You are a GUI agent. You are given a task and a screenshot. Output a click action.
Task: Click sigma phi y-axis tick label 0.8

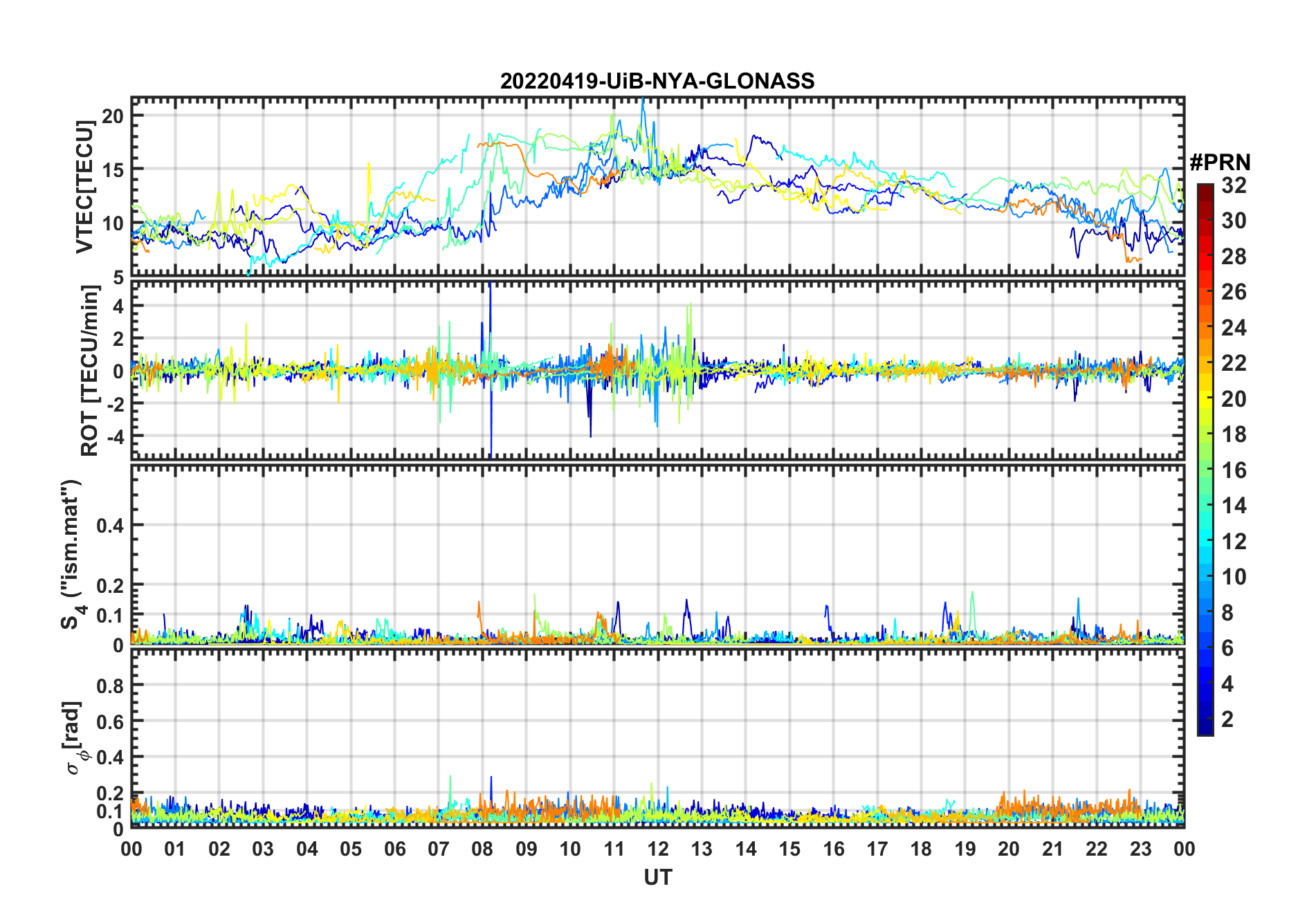[110, 686]
